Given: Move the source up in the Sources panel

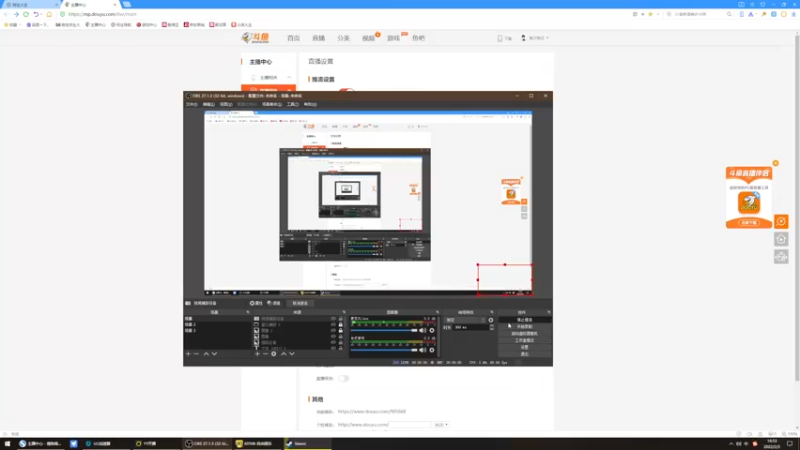Looking at the screenshot, I should (284, 354).
